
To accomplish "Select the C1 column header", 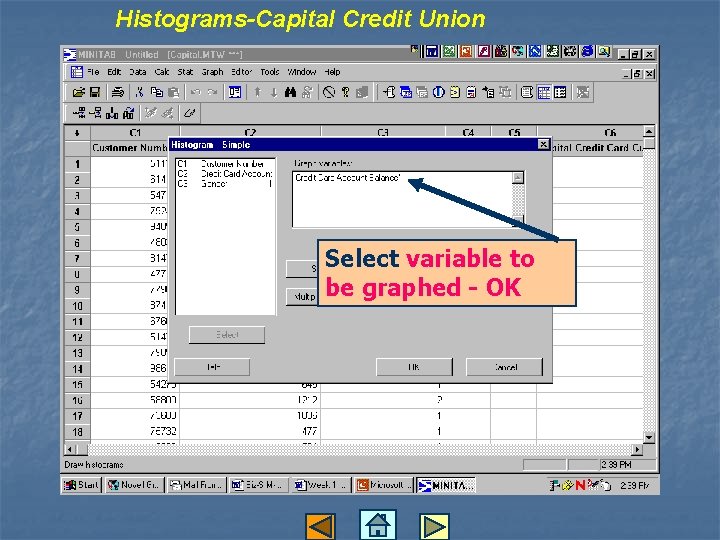I will tap(135, 133).
